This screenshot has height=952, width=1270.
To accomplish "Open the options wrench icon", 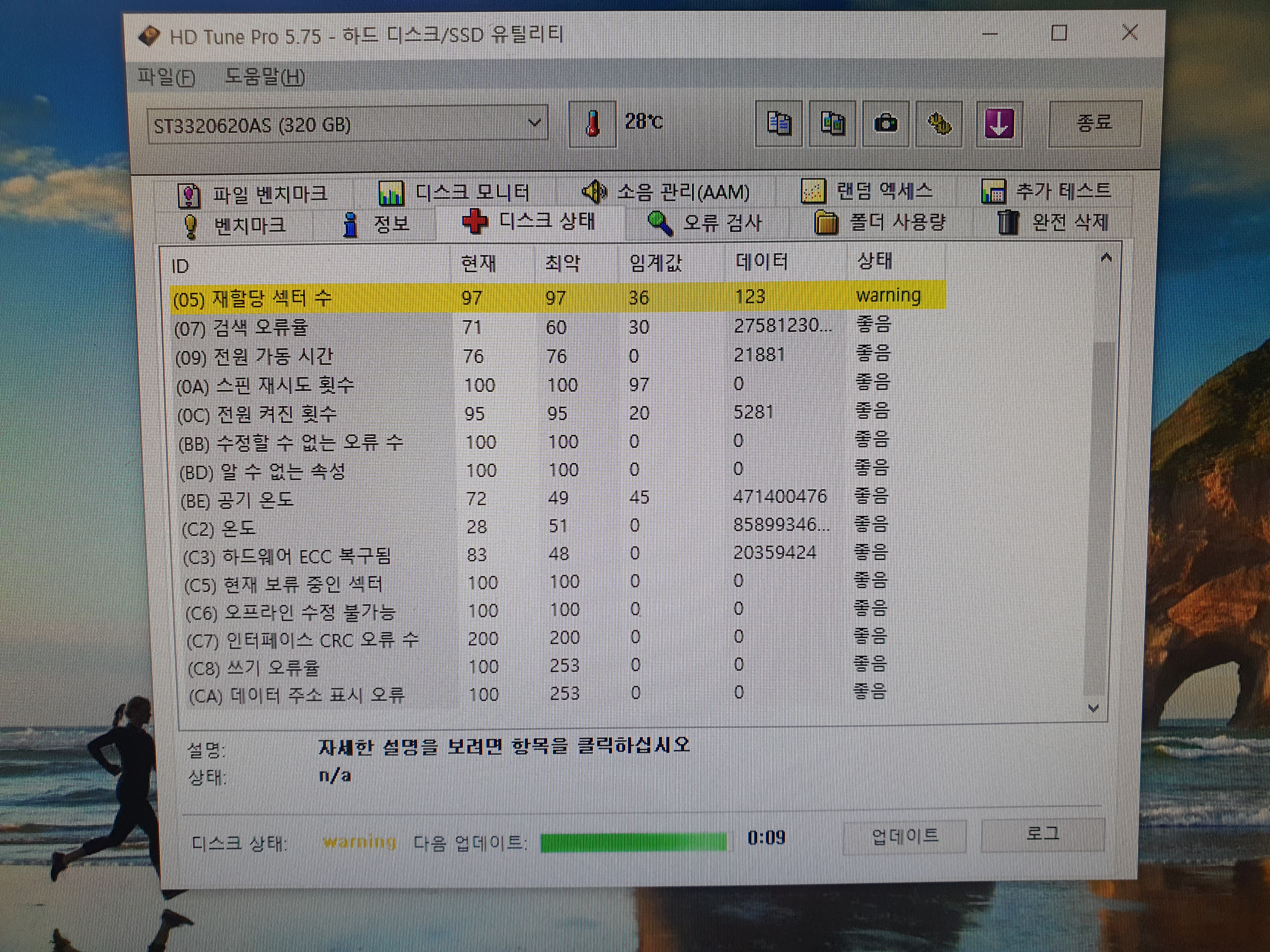I will (939, 124).
